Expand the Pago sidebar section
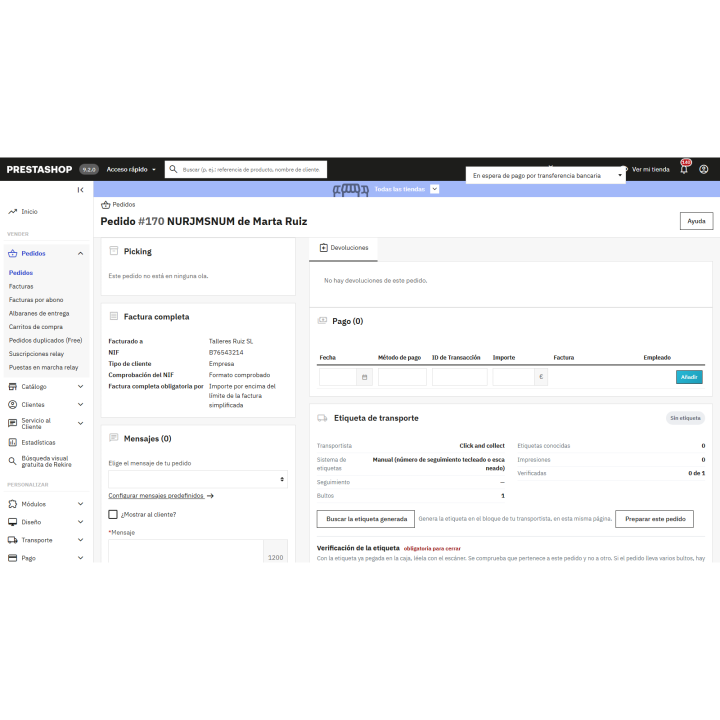This screenshot has height=720, width=720. 80,558
